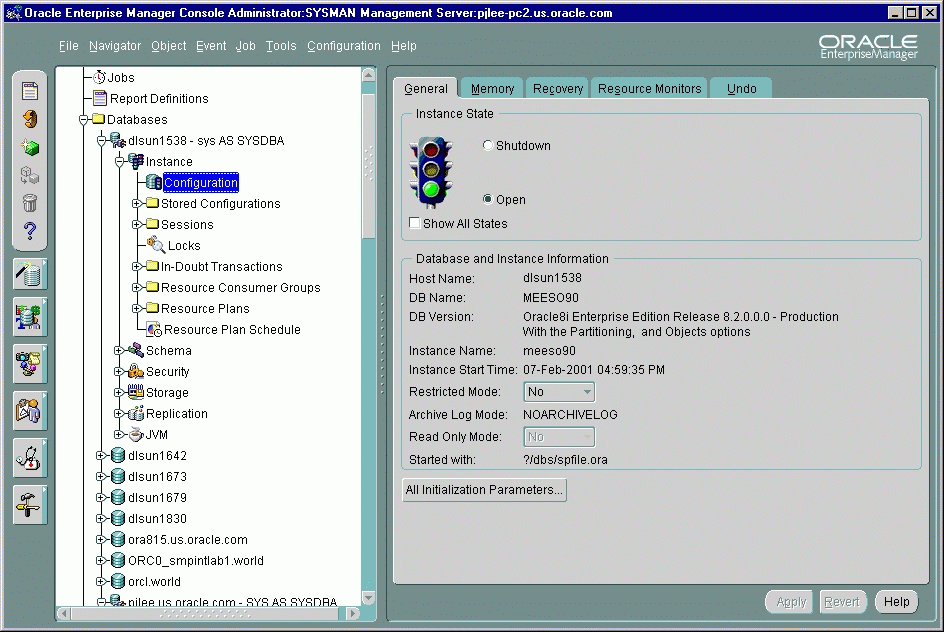Click the Jobs clock icon in tree

pyautogui.click(x=100, y=77)
